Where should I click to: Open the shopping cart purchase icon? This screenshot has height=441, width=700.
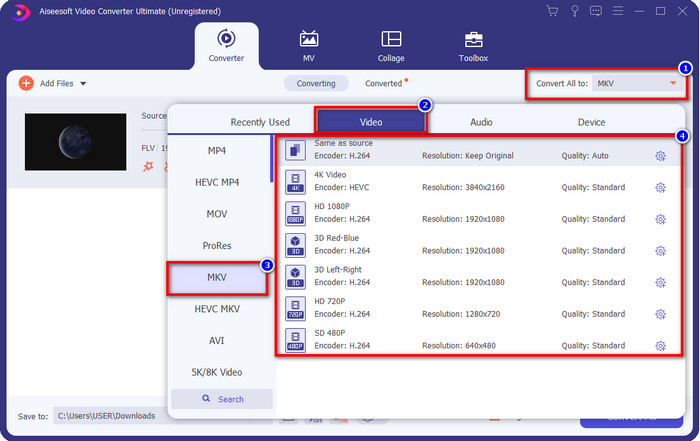point(552,11)
